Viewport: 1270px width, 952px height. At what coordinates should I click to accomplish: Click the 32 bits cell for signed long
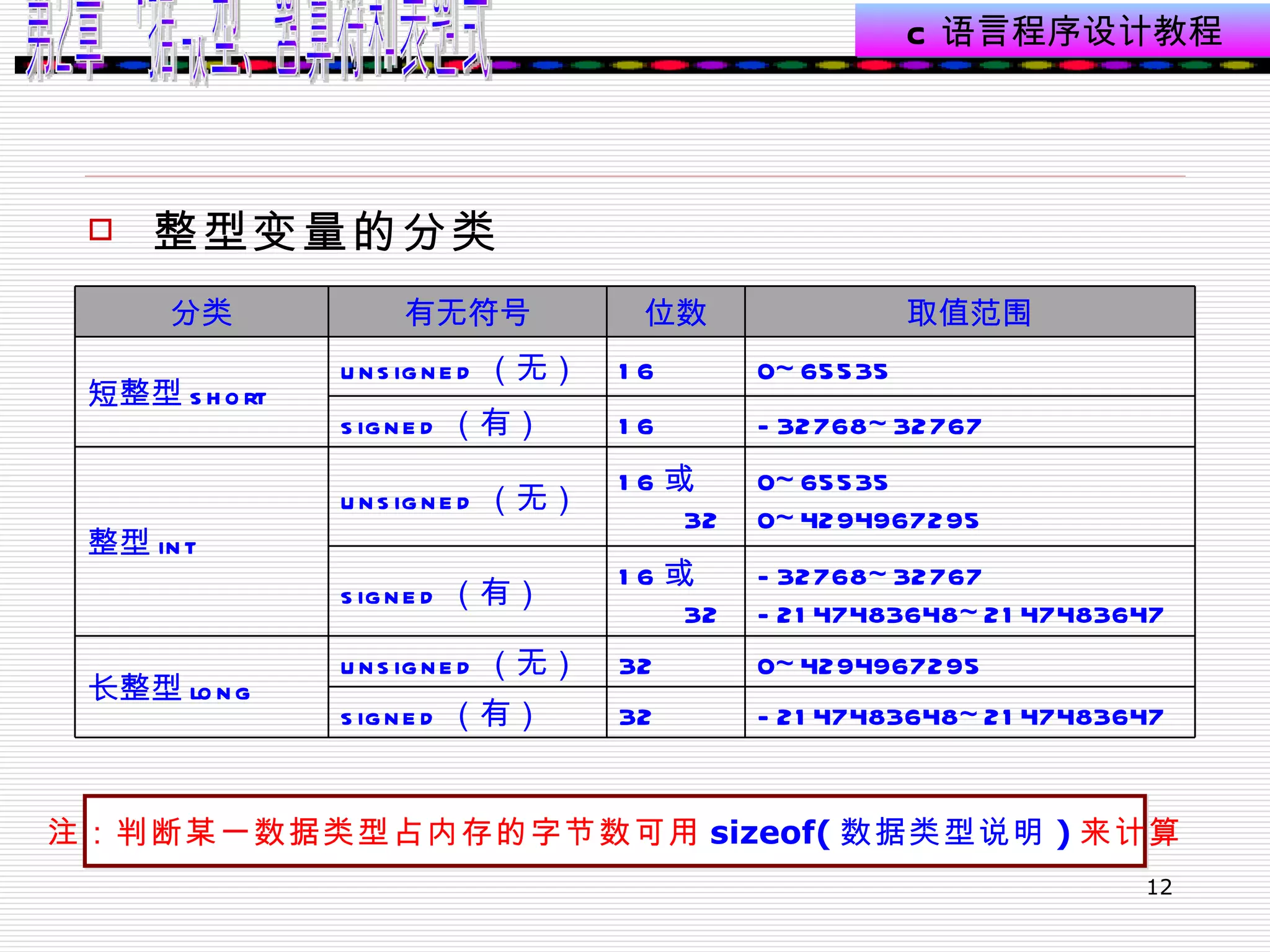click(676, 713)
